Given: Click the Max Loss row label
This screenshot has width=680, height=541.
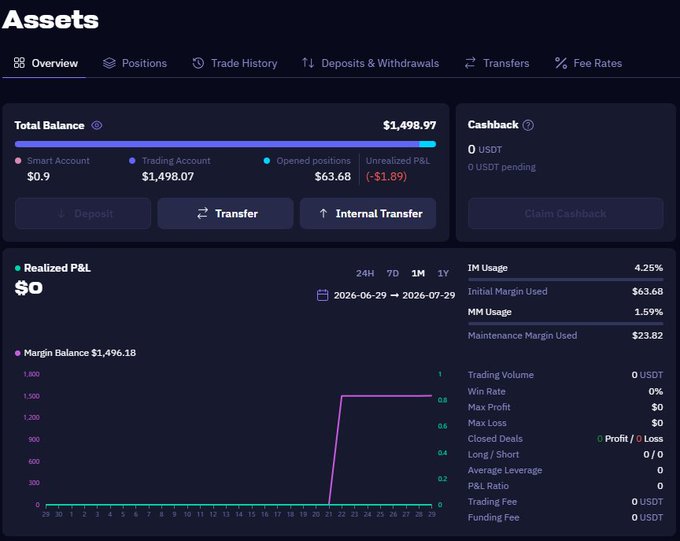Looking at the screenshot, I should tap(487, 423).
